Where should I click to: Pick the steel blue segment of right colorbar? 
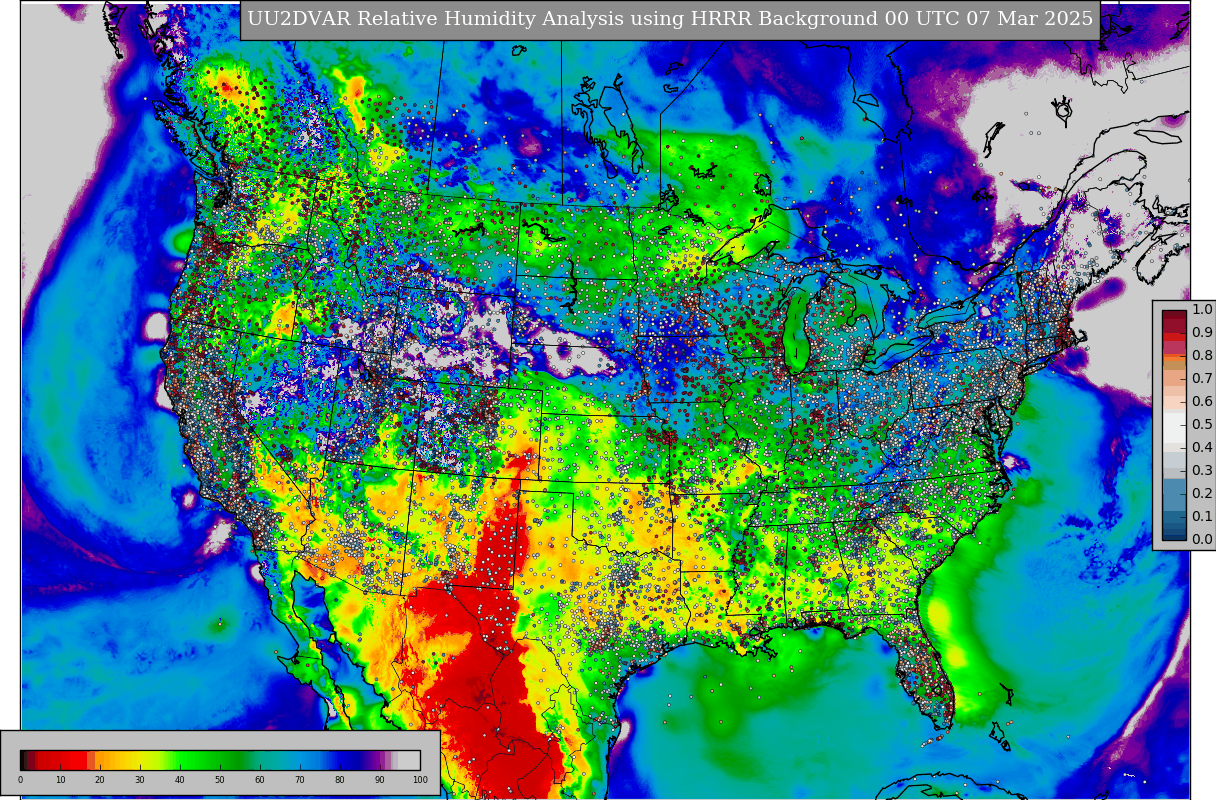(1174, 495)
